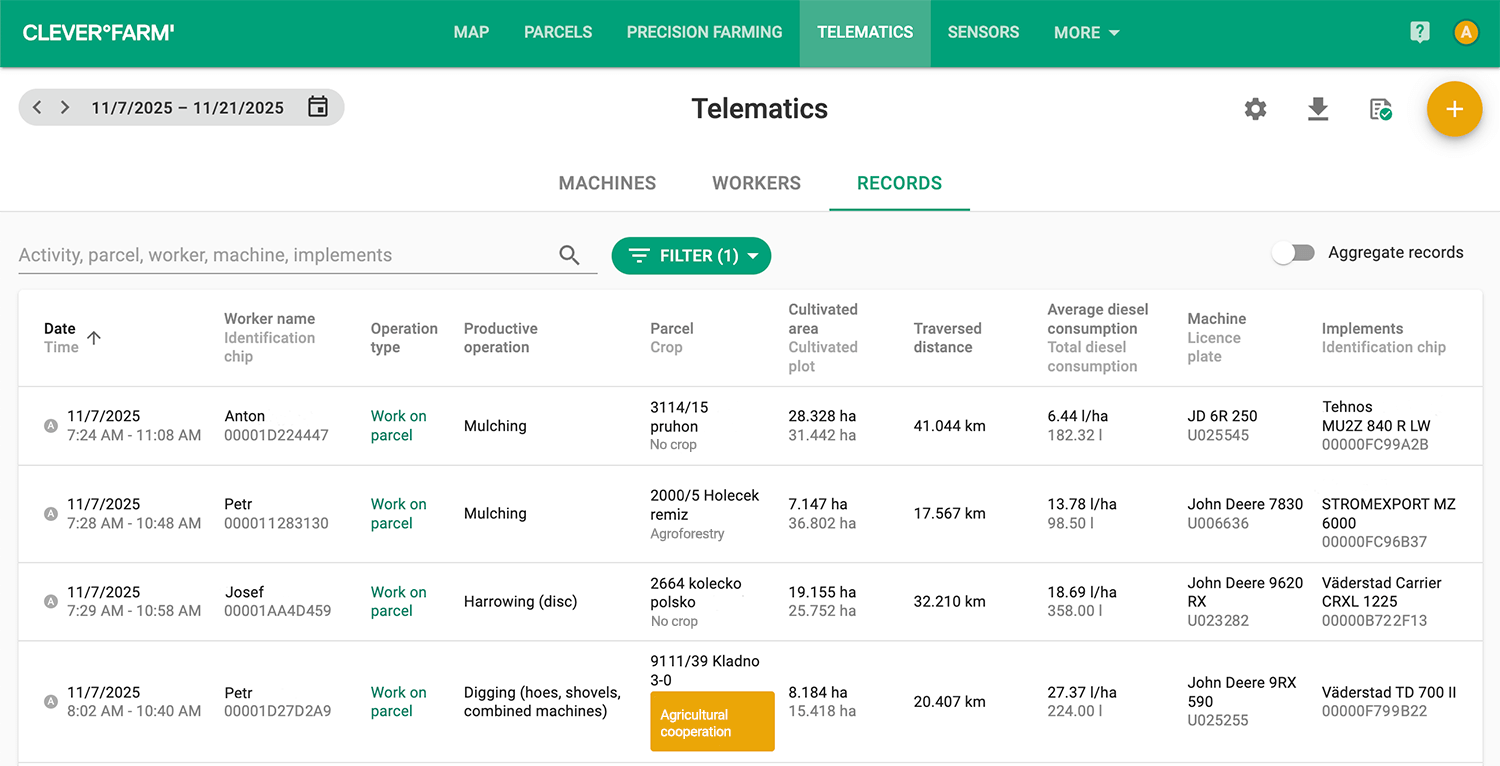Image resolution: width=1500 pixels, height=766 pixels.
Task: Click the CleverFarm logo
Action: tap(99, 33)
